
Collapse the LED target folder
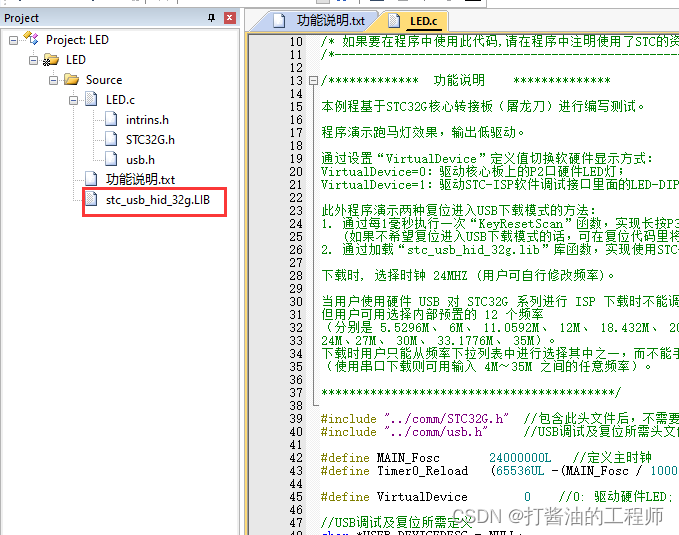(x=33, y=60)
